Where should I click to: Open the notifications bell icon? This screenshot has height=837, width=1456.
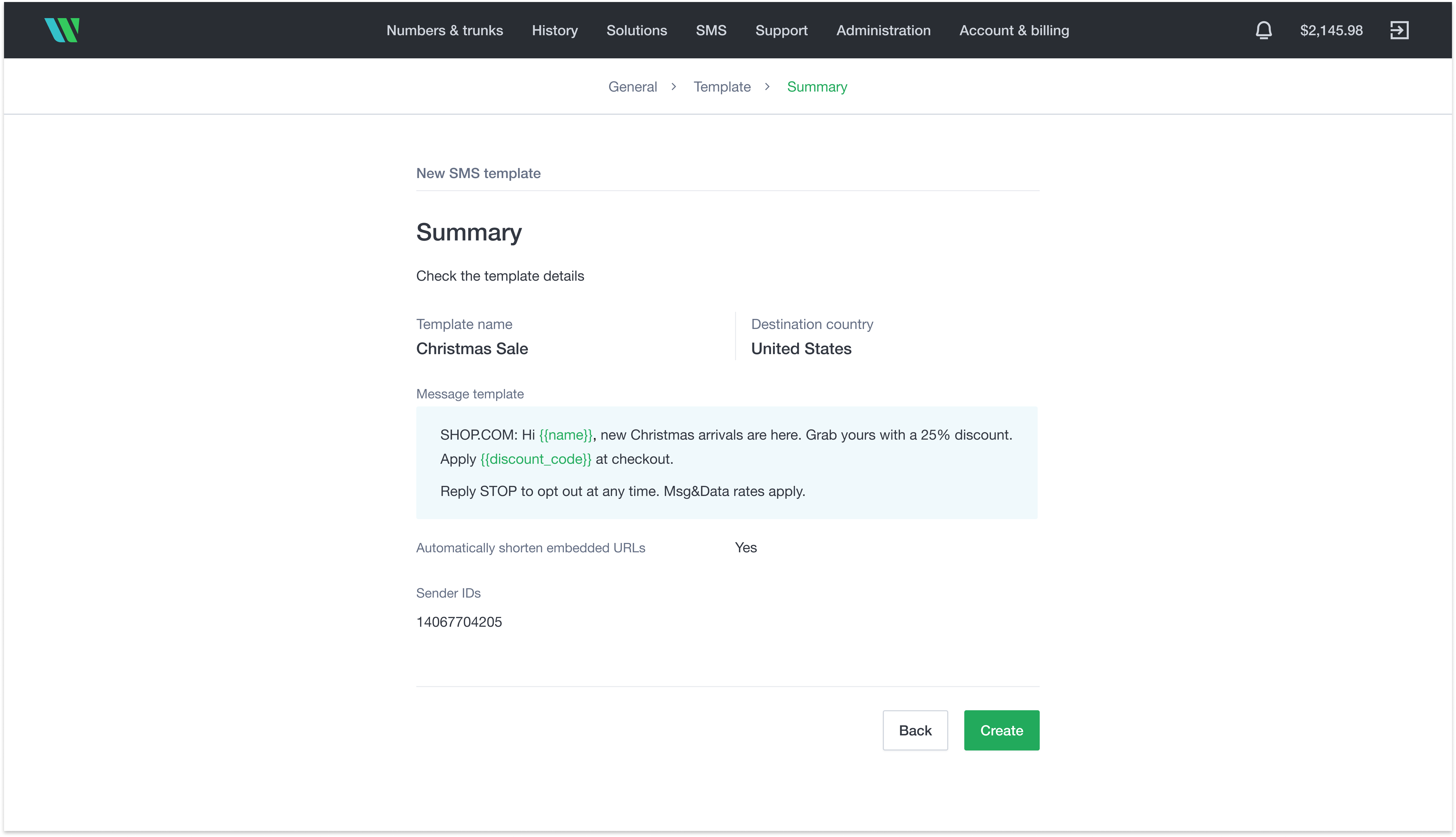click(x=1263, y=30)
